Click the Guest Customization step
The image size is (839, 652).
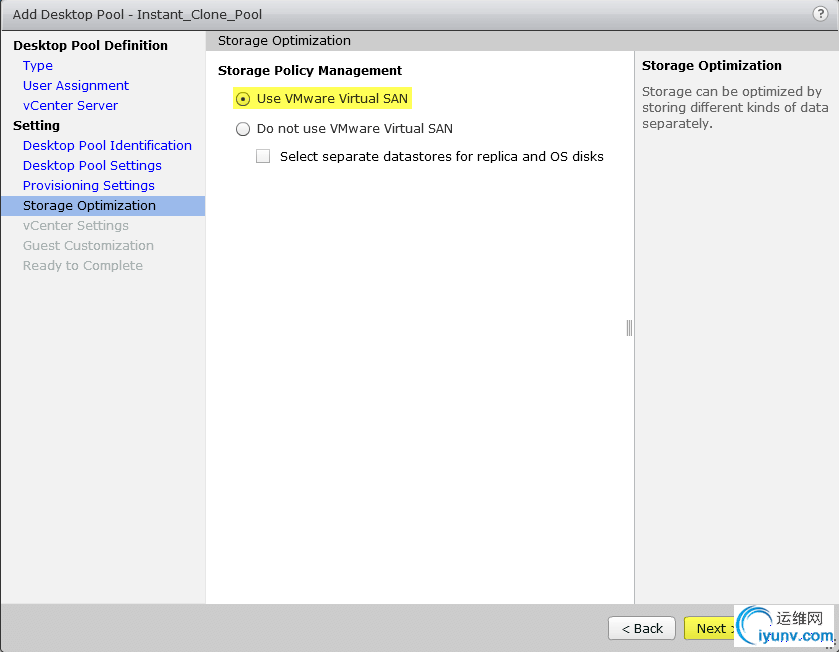point(88,246)
